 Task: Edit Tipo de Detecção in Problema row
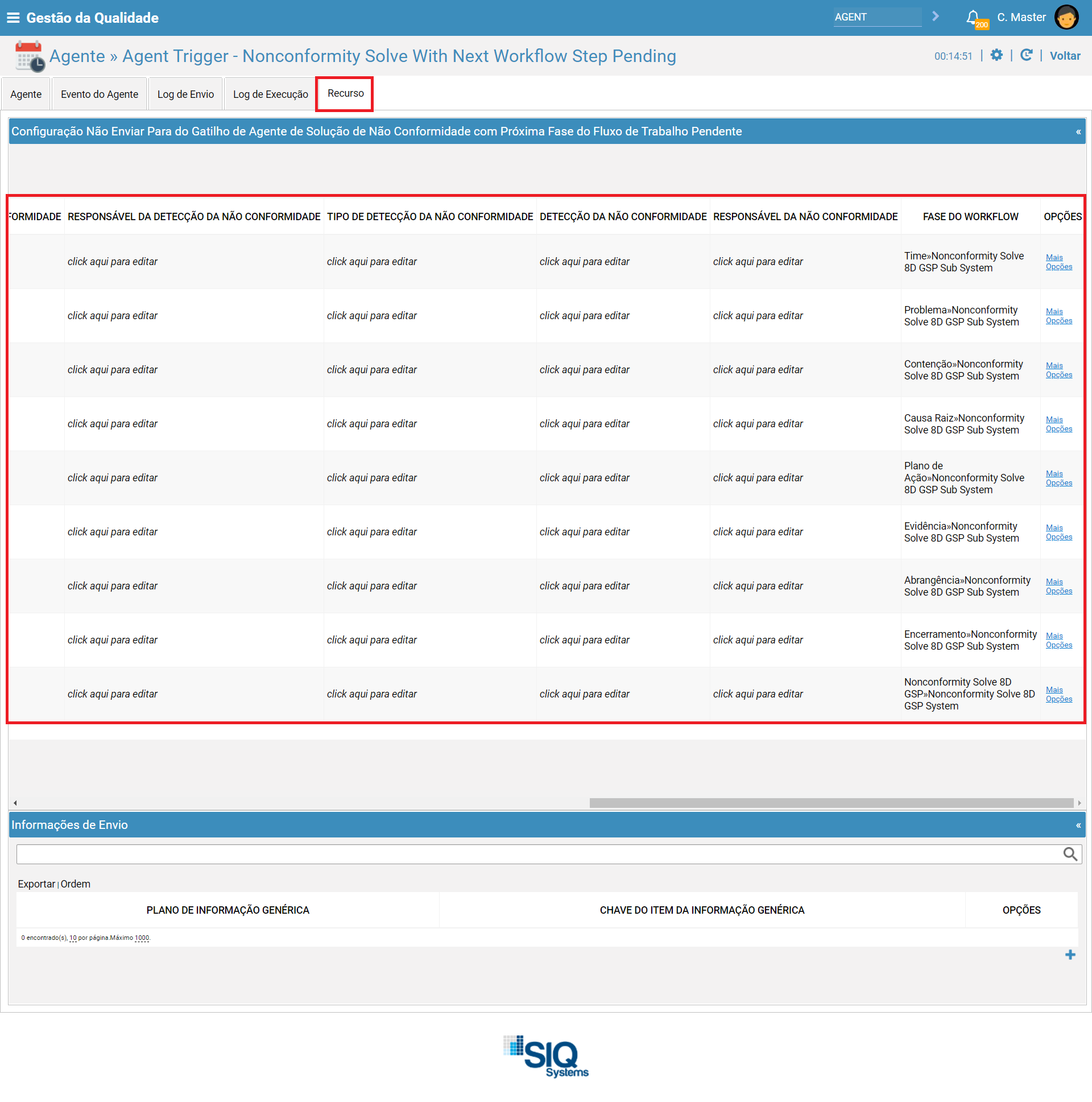371,316
